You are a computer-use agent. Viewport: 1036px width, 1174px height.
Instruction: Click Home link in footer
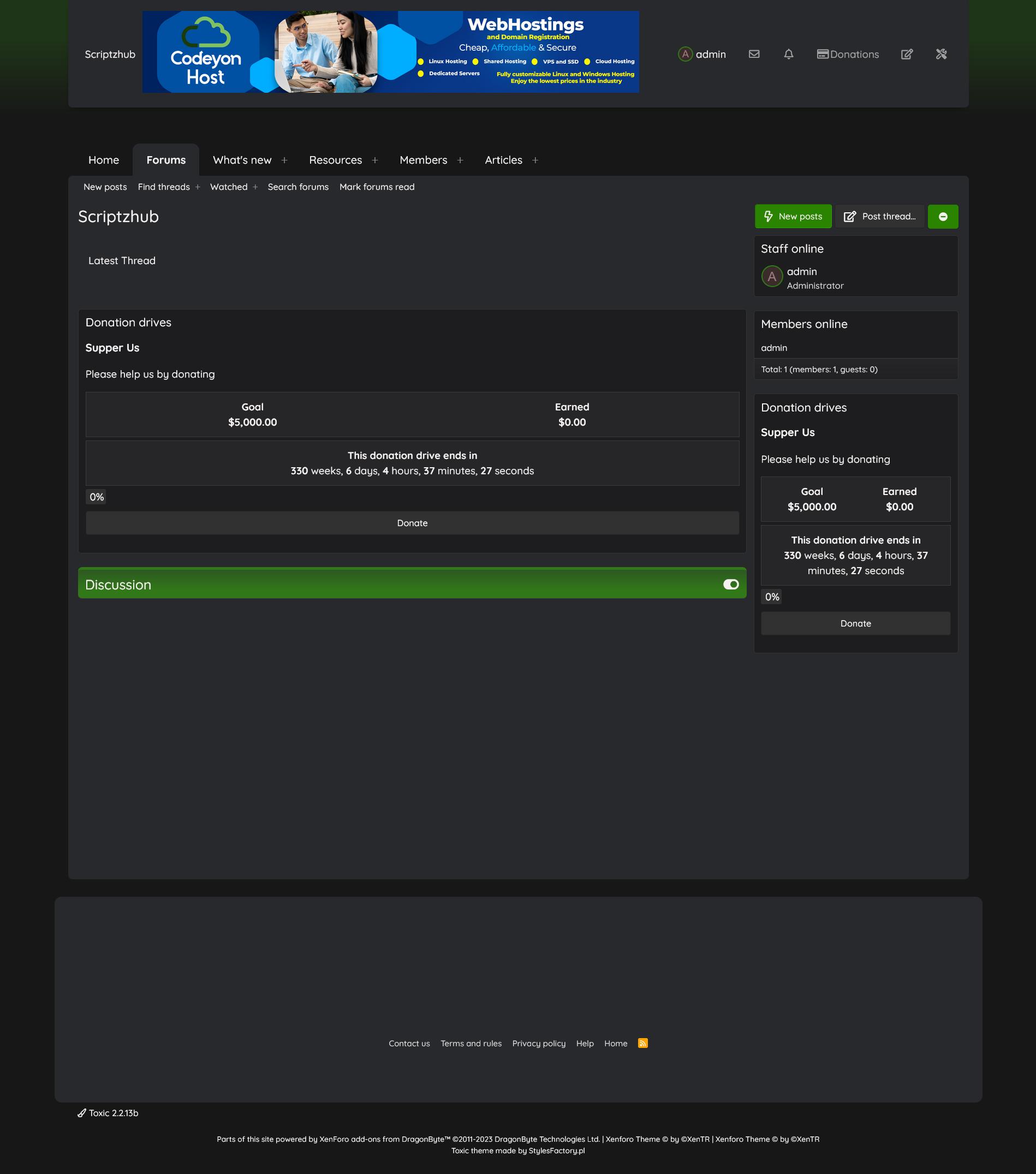616,1044
